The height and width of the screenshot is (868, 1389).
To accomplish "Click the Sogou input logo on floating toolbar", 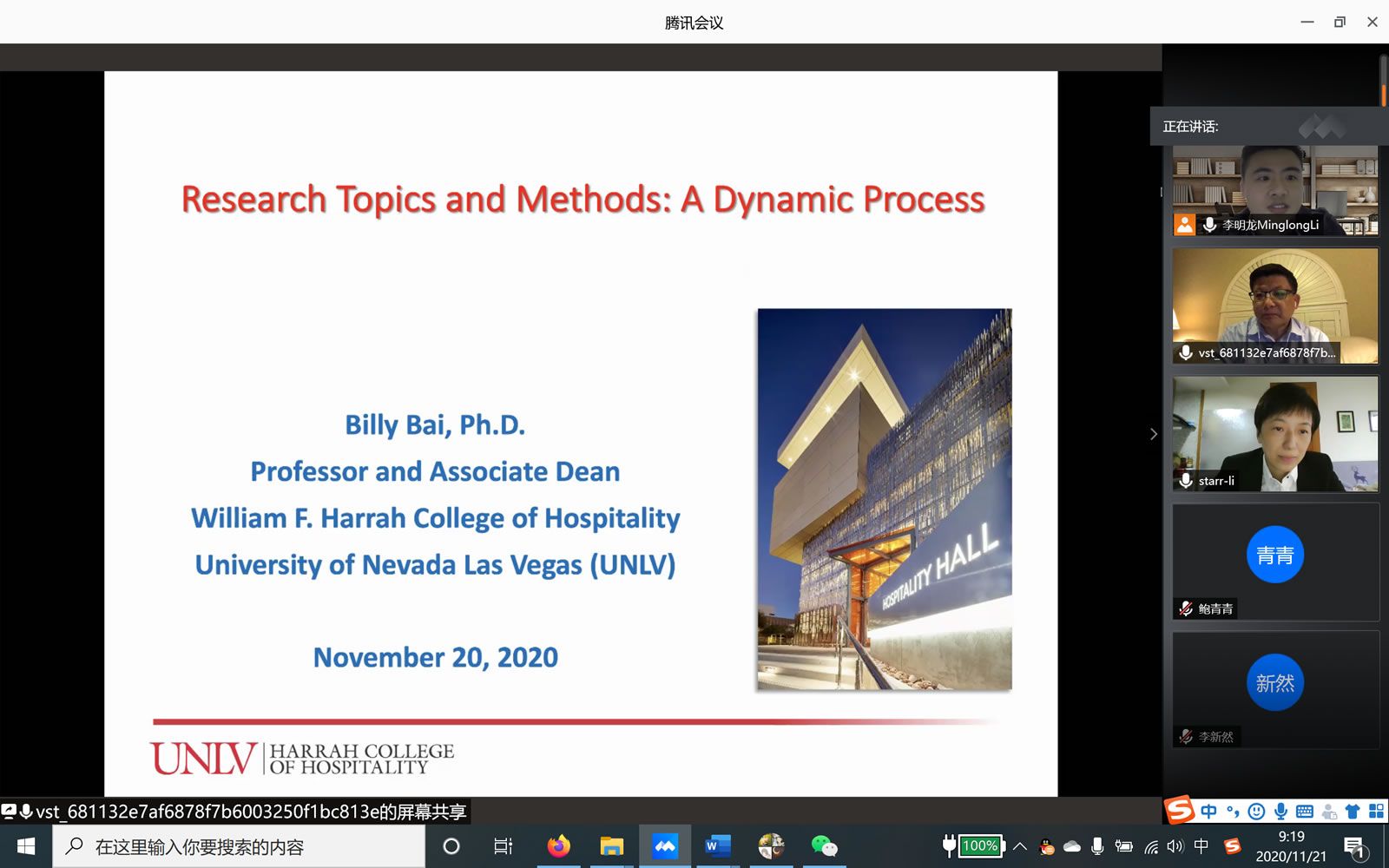I will tap(1180, 810).
